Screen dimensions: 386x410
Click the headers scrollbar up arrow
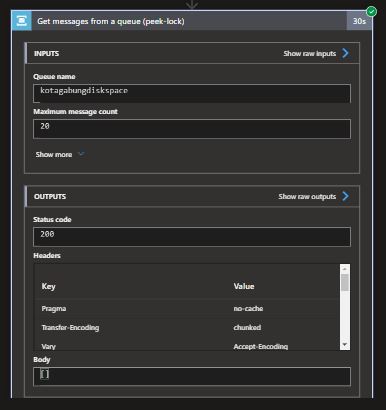(345, 269)
